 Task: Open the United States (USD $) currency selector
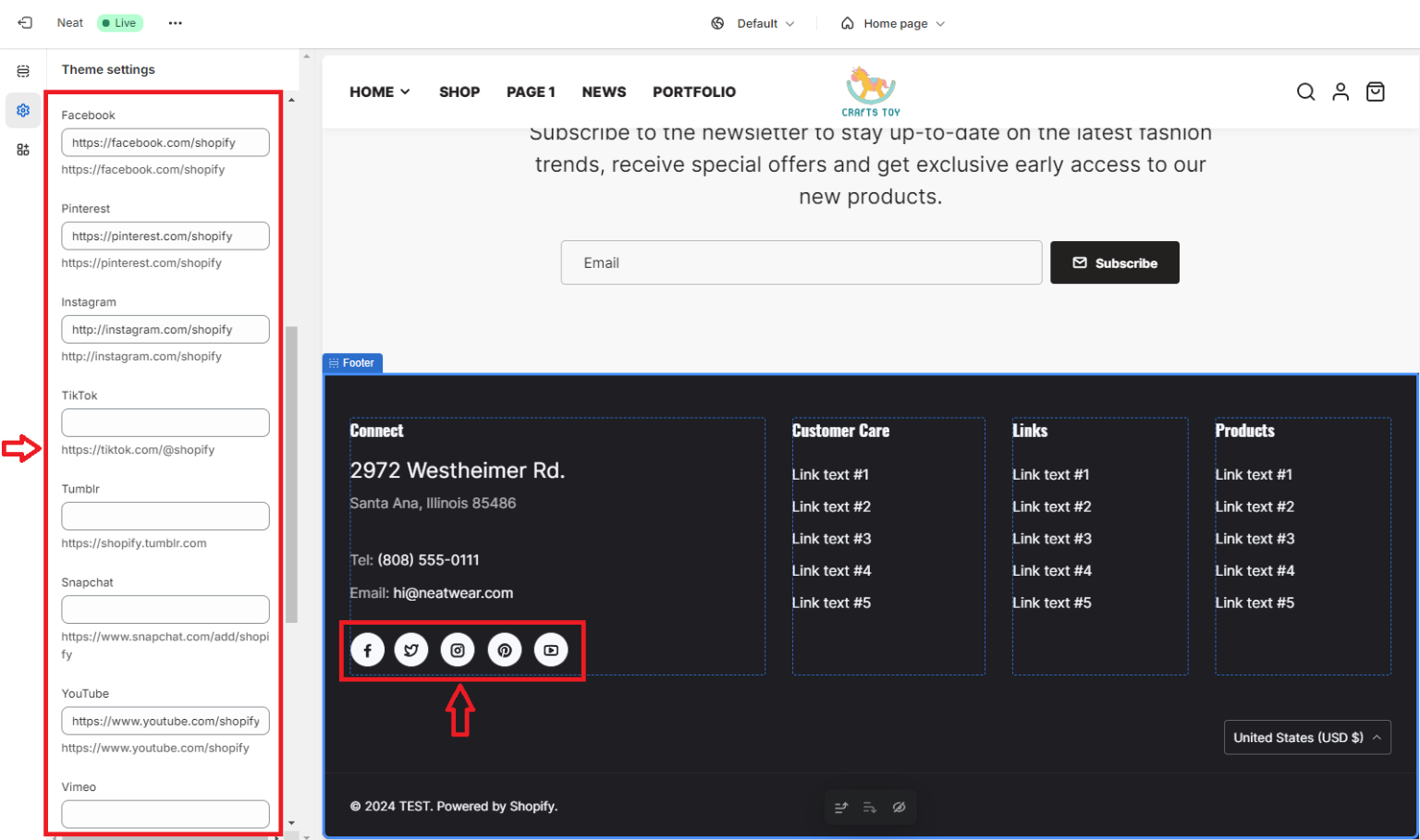click(1307, 737)
